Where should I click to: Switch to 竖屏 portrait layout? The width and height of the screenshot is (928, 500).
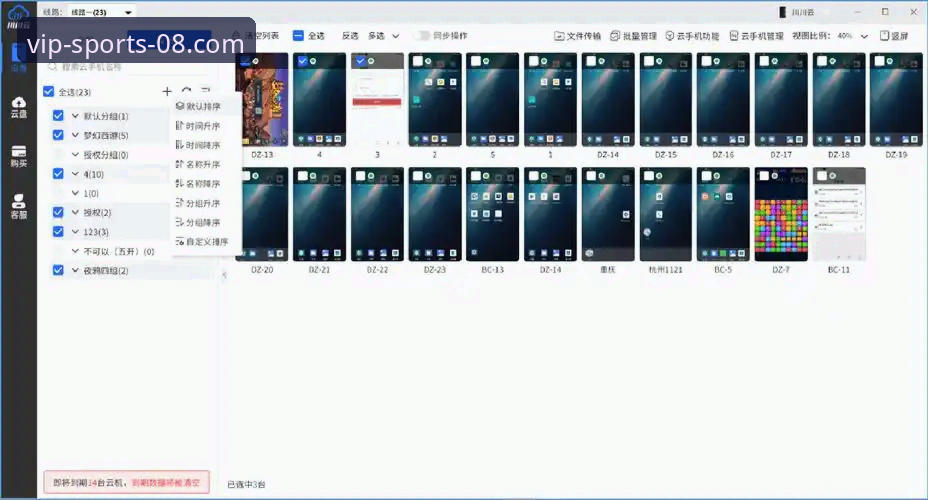click(x=894, y=36)
